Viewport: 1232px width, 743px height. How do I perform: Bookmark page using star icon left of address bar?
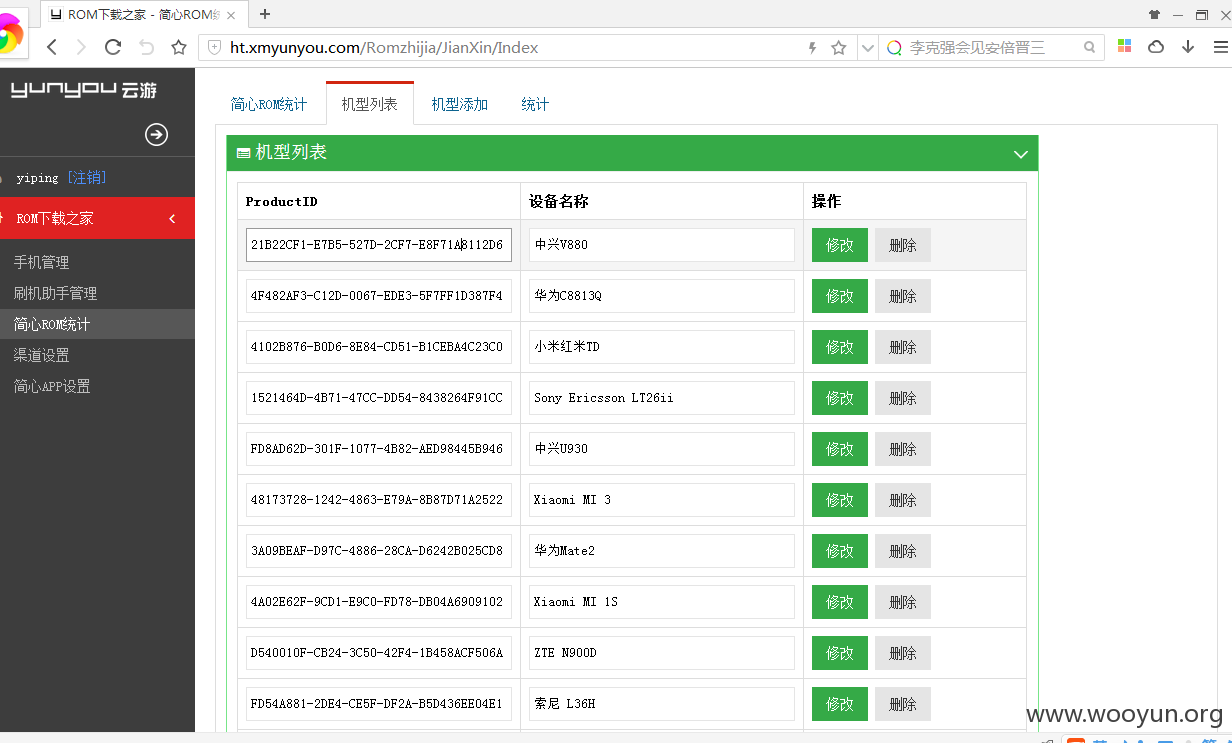click(179, 47)
